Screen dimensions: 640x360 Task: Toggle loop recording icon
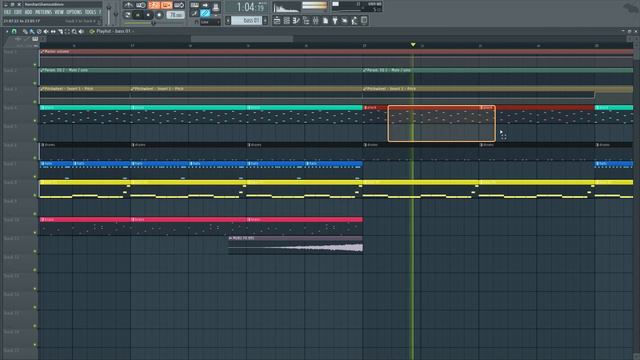179,5
